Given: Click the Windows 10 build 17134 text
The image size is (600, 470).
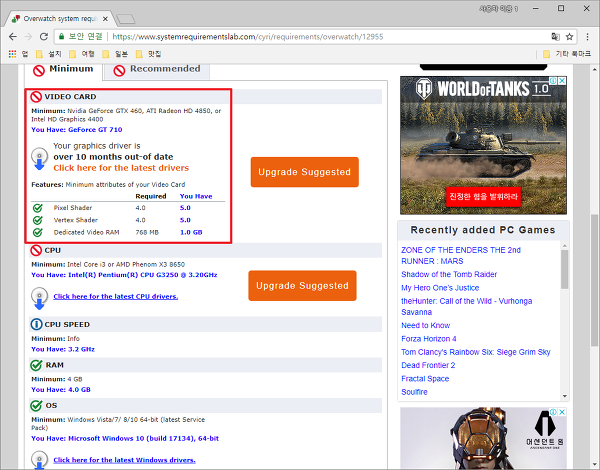Looking at the screenshot, I should point(125,438).
